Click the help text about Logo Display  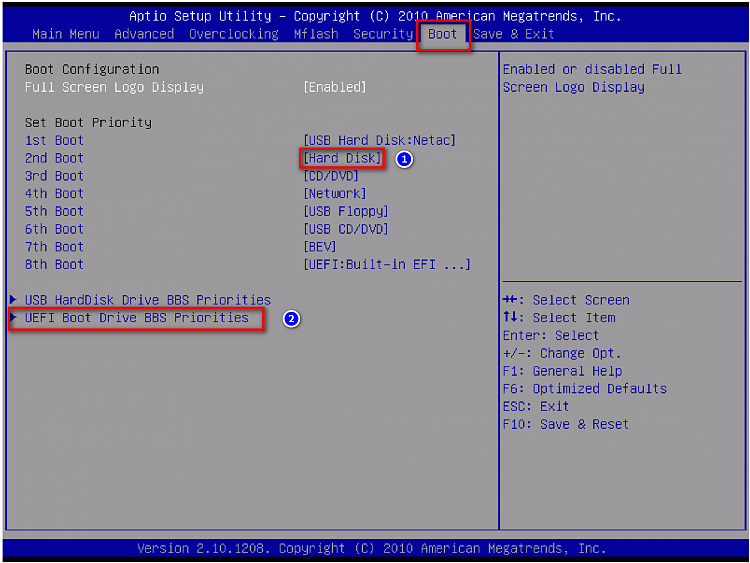click(592, 78)
